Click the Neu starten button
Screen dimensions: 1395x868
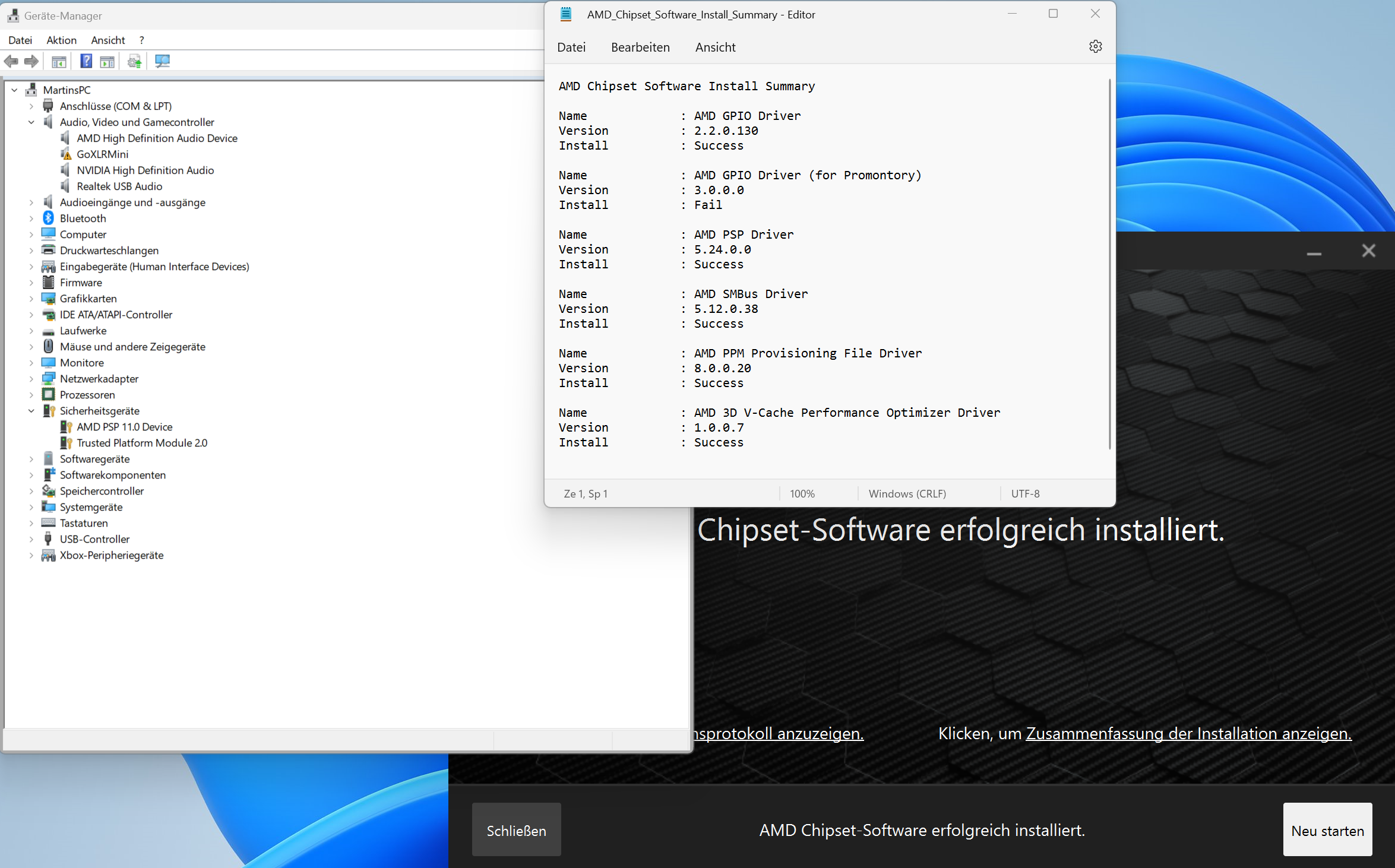1327,830
